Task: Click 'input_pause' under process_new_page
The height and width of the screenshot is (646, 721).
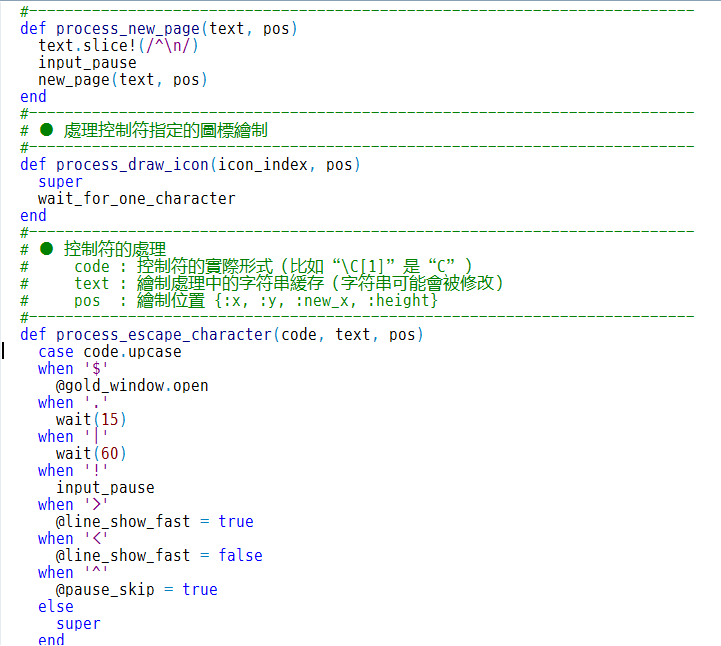Action: (87, 63)
